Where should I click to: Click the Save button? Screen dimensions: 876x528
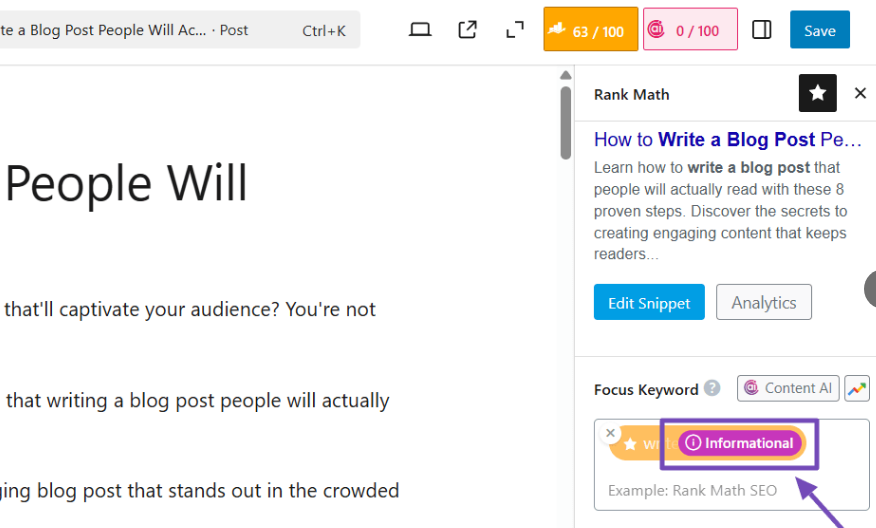[x=819, y=30]
